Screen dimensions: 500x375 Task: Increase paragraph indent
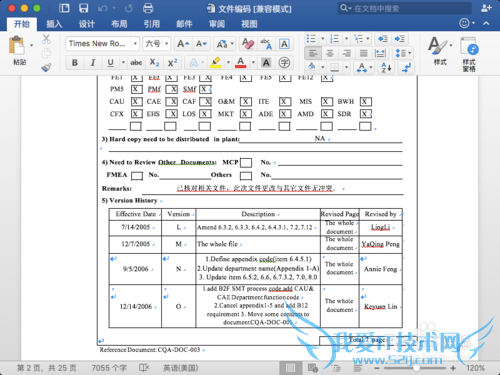(x=399, y=39)
